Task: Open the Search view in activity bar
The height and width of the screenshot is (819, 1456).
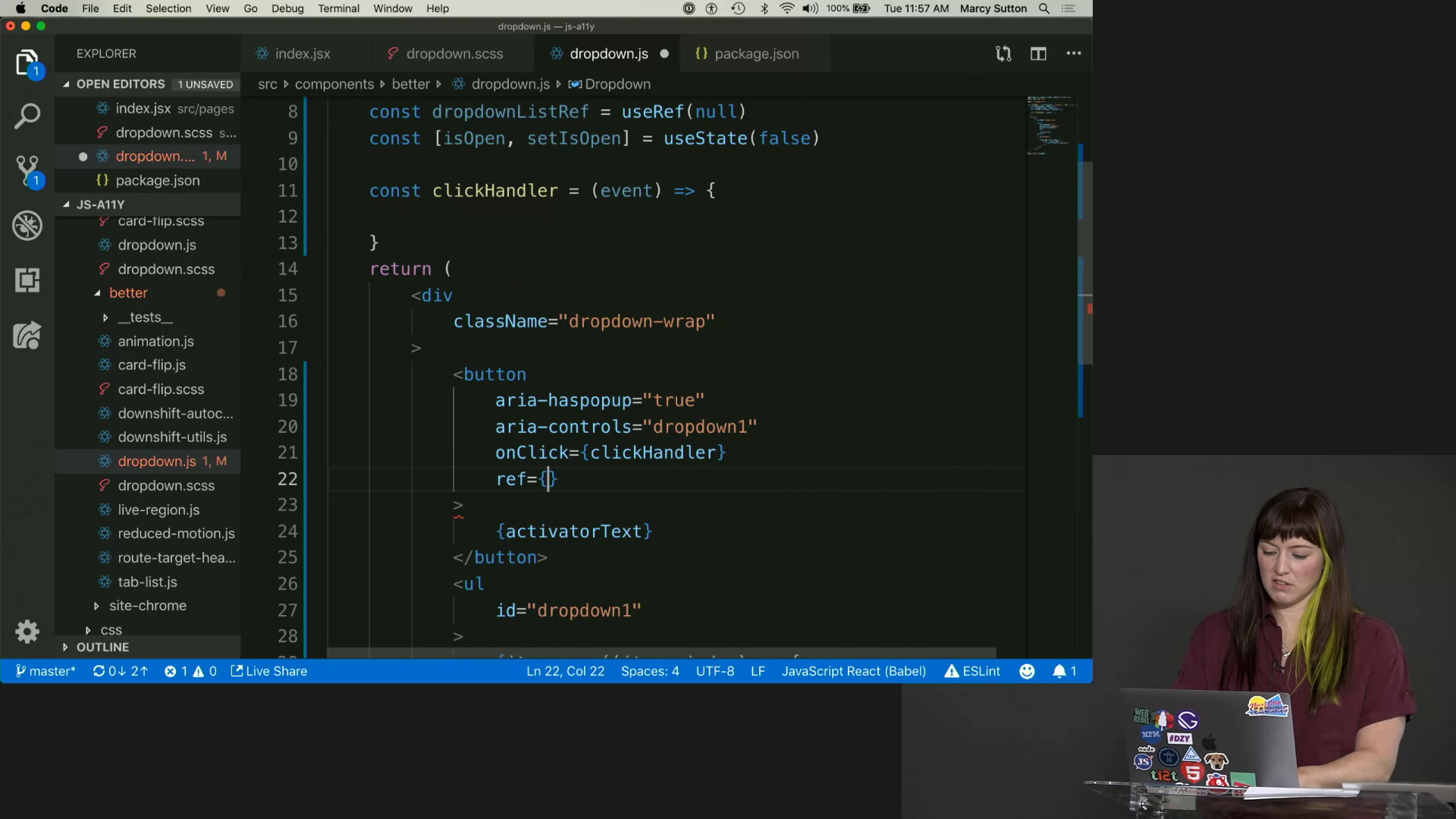Action: 27,117
